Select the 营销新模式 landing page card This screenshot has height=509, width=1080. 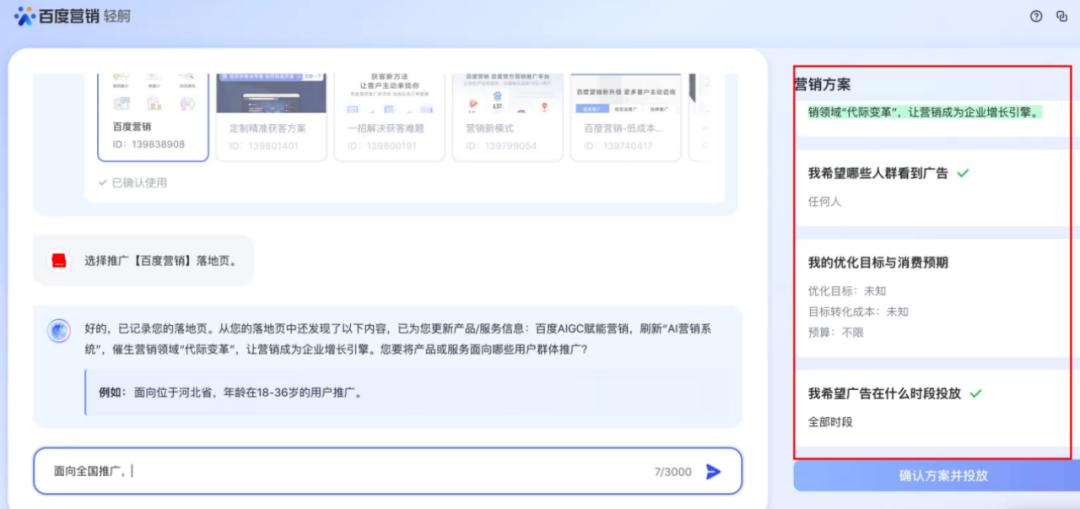tap(508, 116)
